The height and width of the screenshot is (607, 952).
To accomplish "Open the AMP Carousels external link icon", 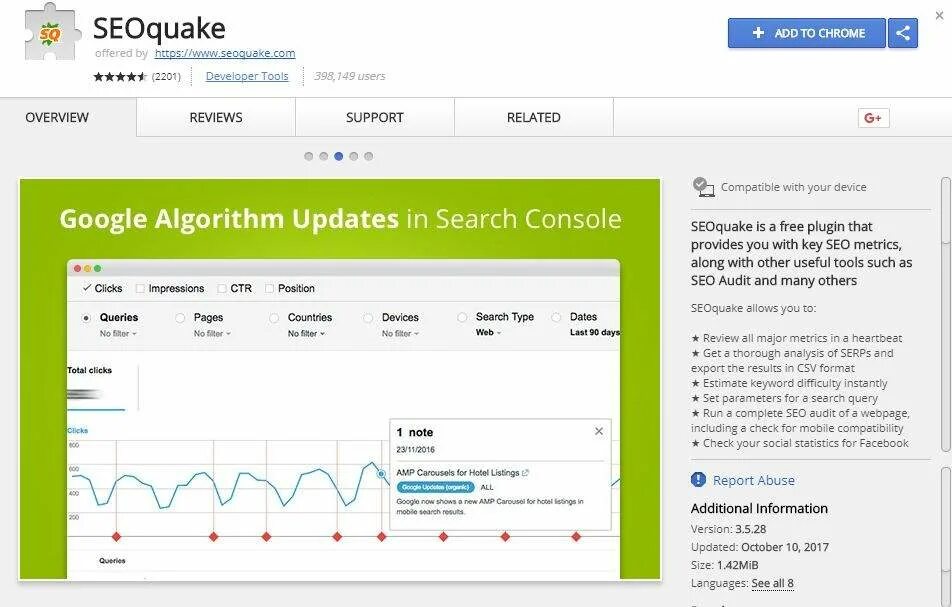I will 525,472.
